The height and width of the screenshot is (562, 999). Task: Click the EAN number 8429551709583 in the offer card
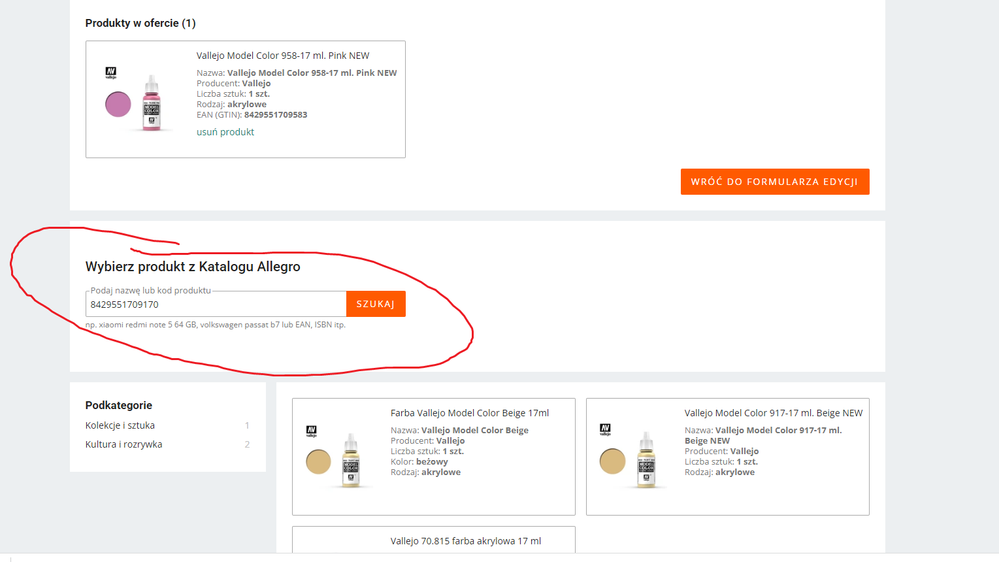tap(275, 115)
